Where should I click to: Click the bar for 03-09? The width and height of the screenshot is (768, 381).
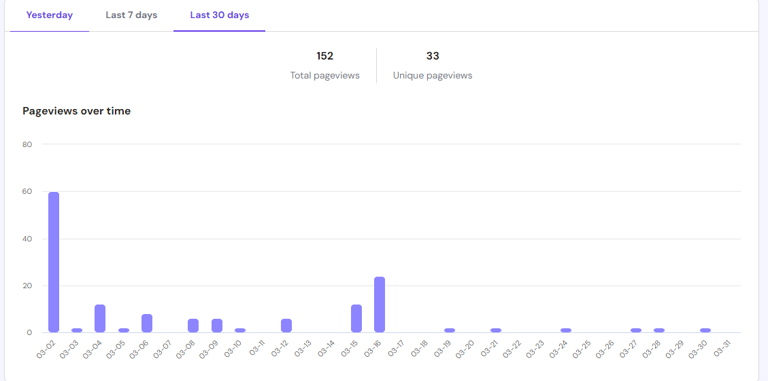217,326
